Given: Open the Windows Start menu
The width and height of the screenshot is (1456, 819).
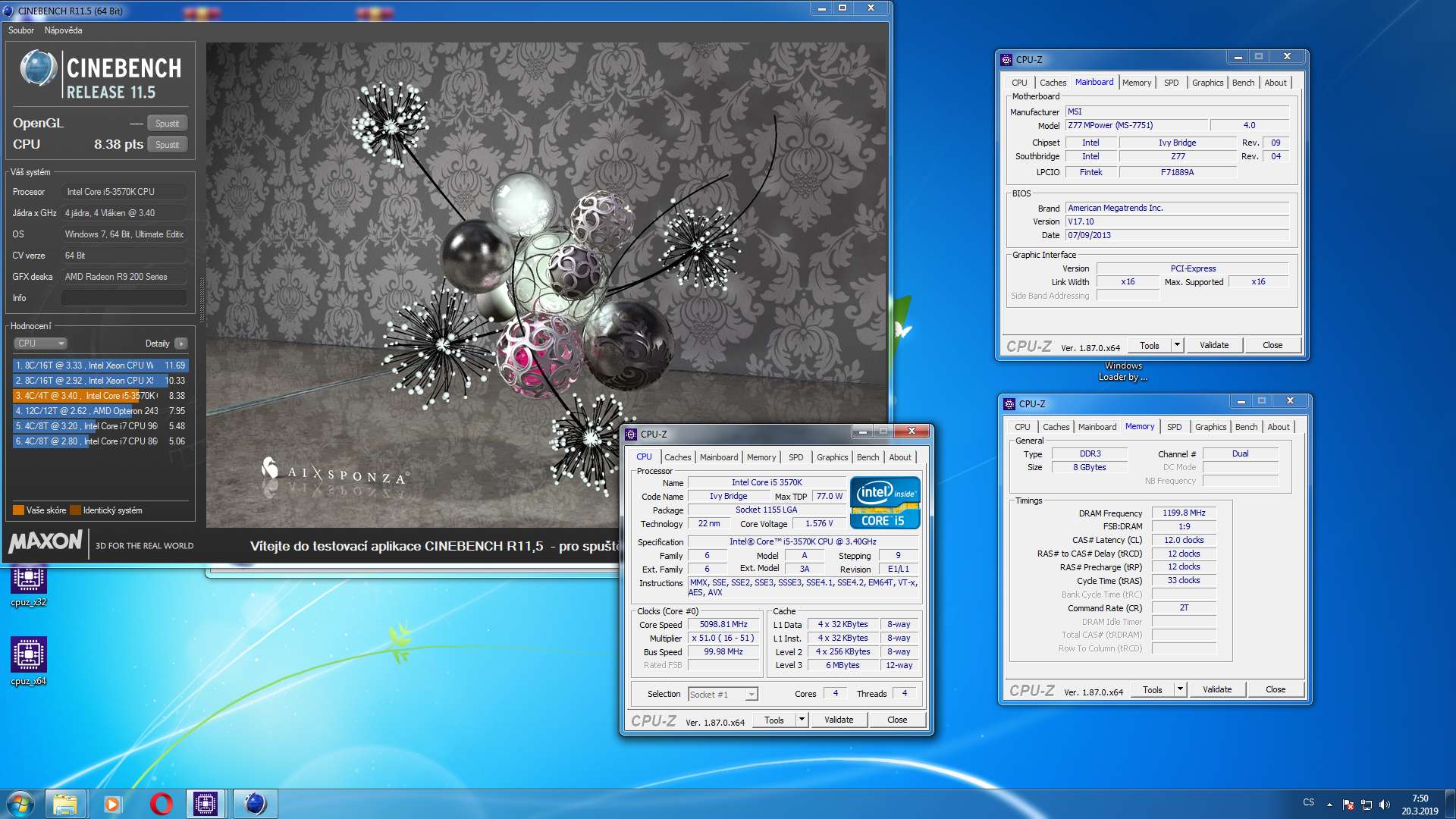Looking at the screenshot, I should tap(20, 804).
